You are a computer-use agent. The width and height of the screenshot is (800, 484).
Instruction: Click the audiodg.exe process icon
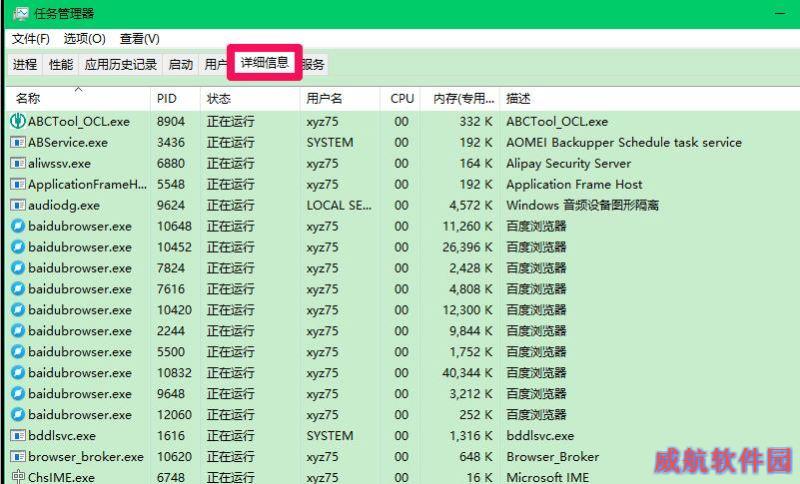pyautogui.click(x=18, y=205)
